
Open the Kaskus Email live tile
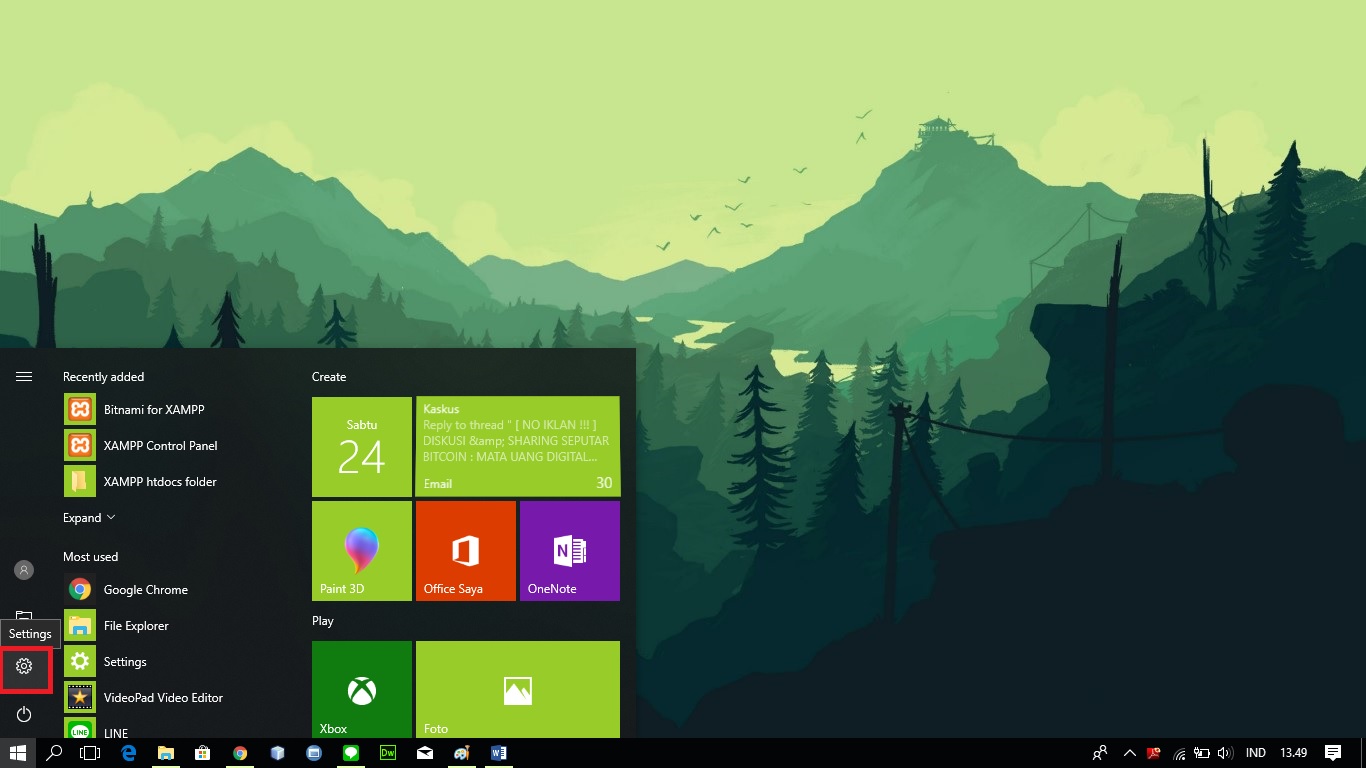click(x=518, y=447)
